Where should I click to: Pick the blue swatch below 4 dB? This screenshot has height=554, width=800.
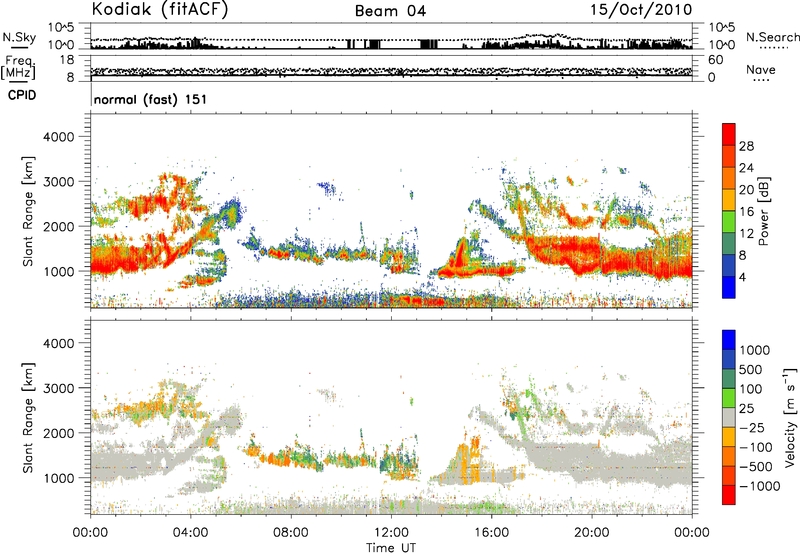click(x=729, y=287)
